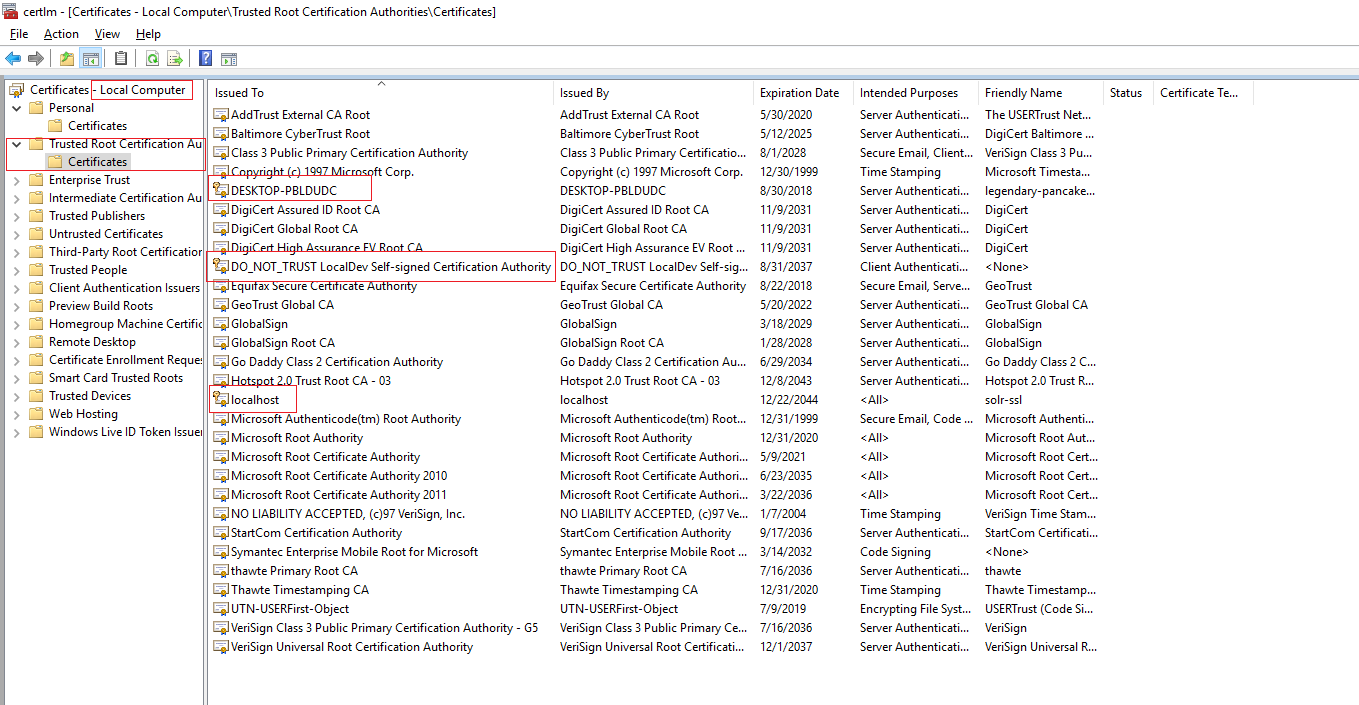Expand the Untrusted Certificates node
1359x705 pixels.
click(16, 233)
